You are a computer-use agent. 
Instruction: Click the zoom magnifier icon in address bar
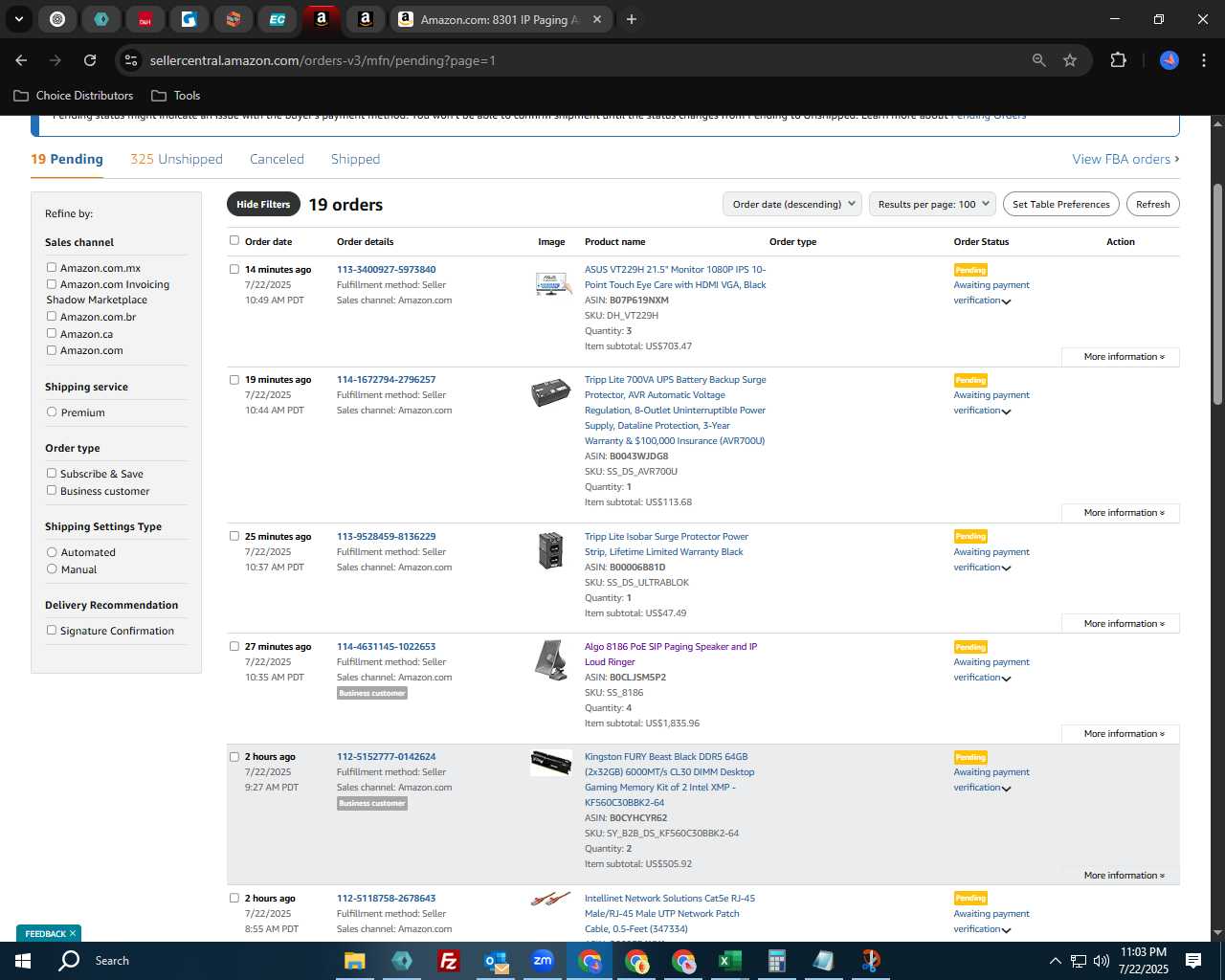pyautogui.click(x=1039, y=60)
